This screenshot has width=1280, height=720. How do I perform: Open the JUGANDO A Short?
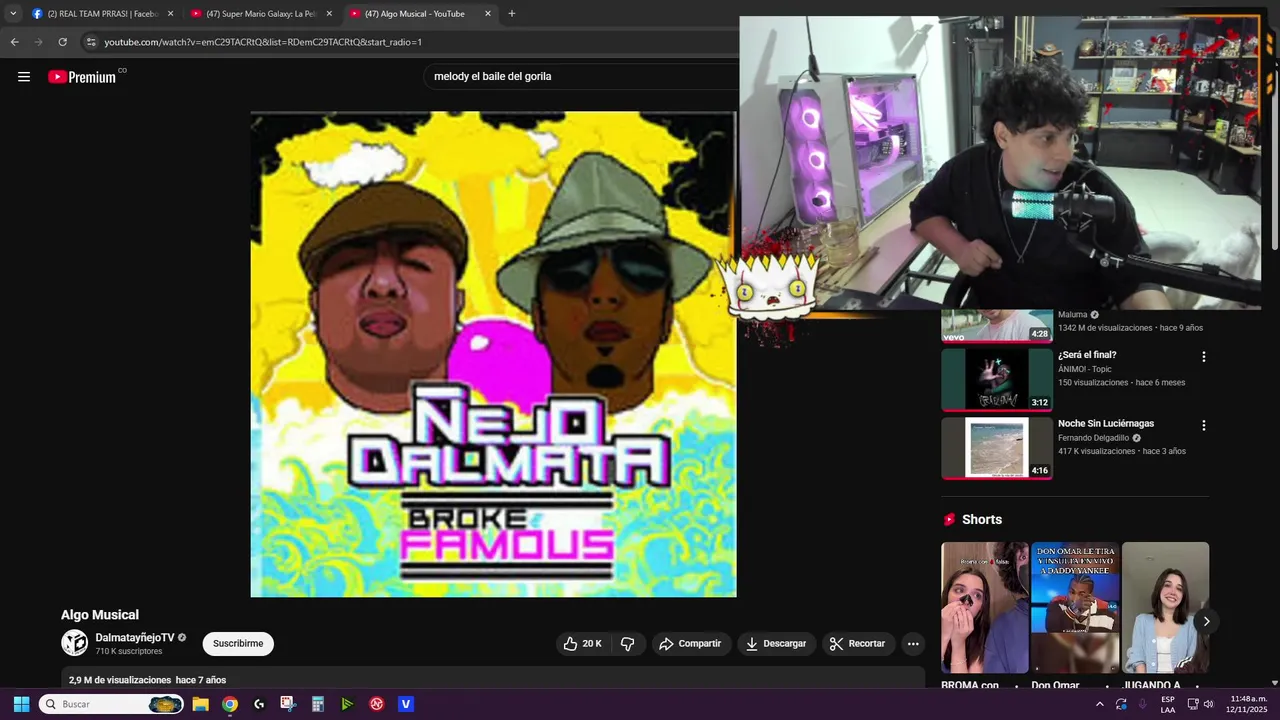tap(1165, 608)
